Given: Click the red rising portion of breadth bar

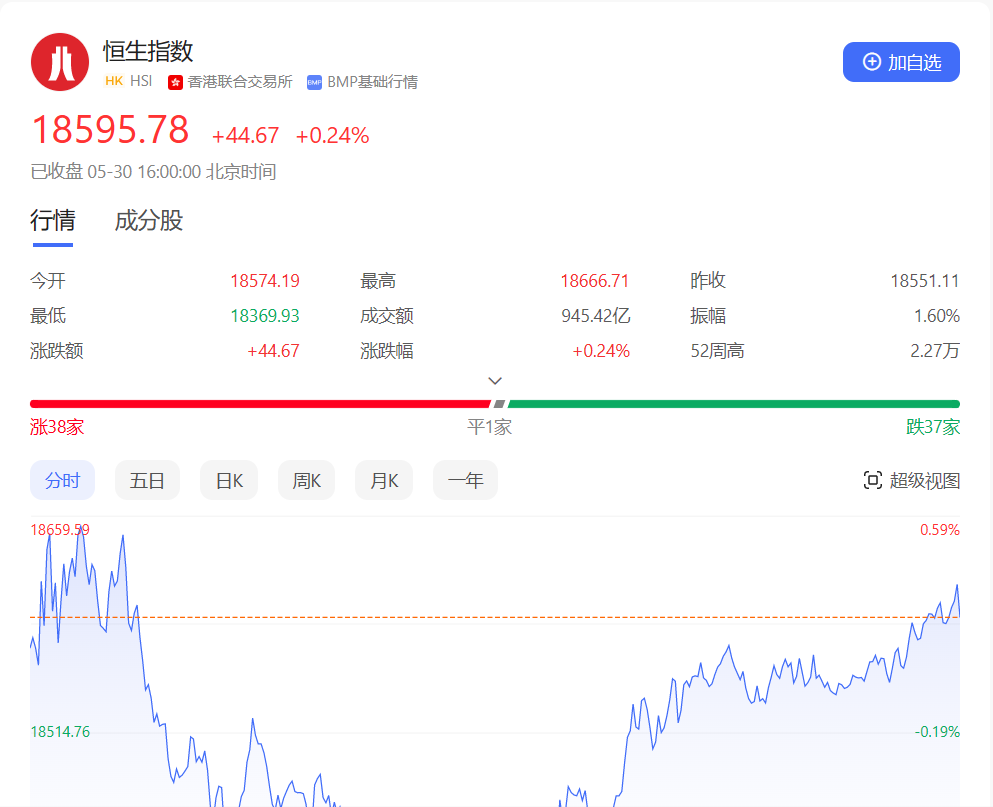Looking at the screenshot, I should (260, 404).
